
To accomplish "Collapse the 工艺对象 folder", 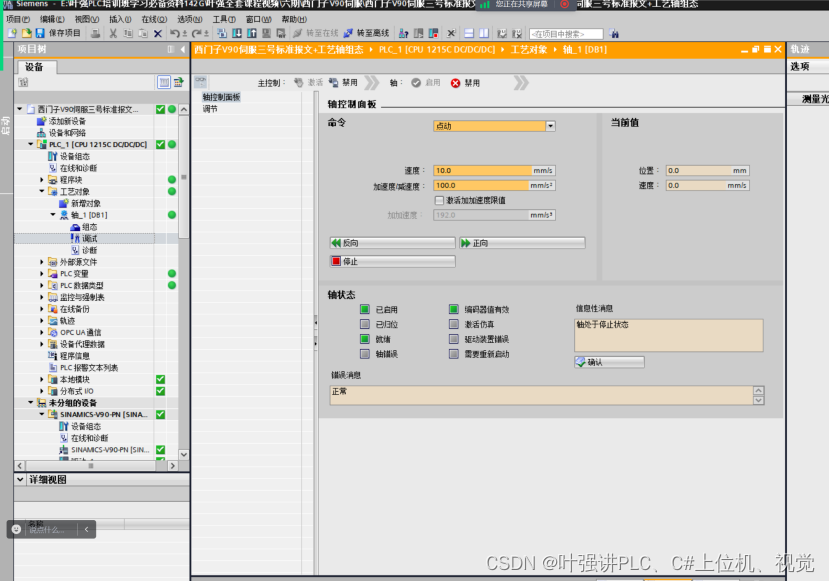I will 42,192.
